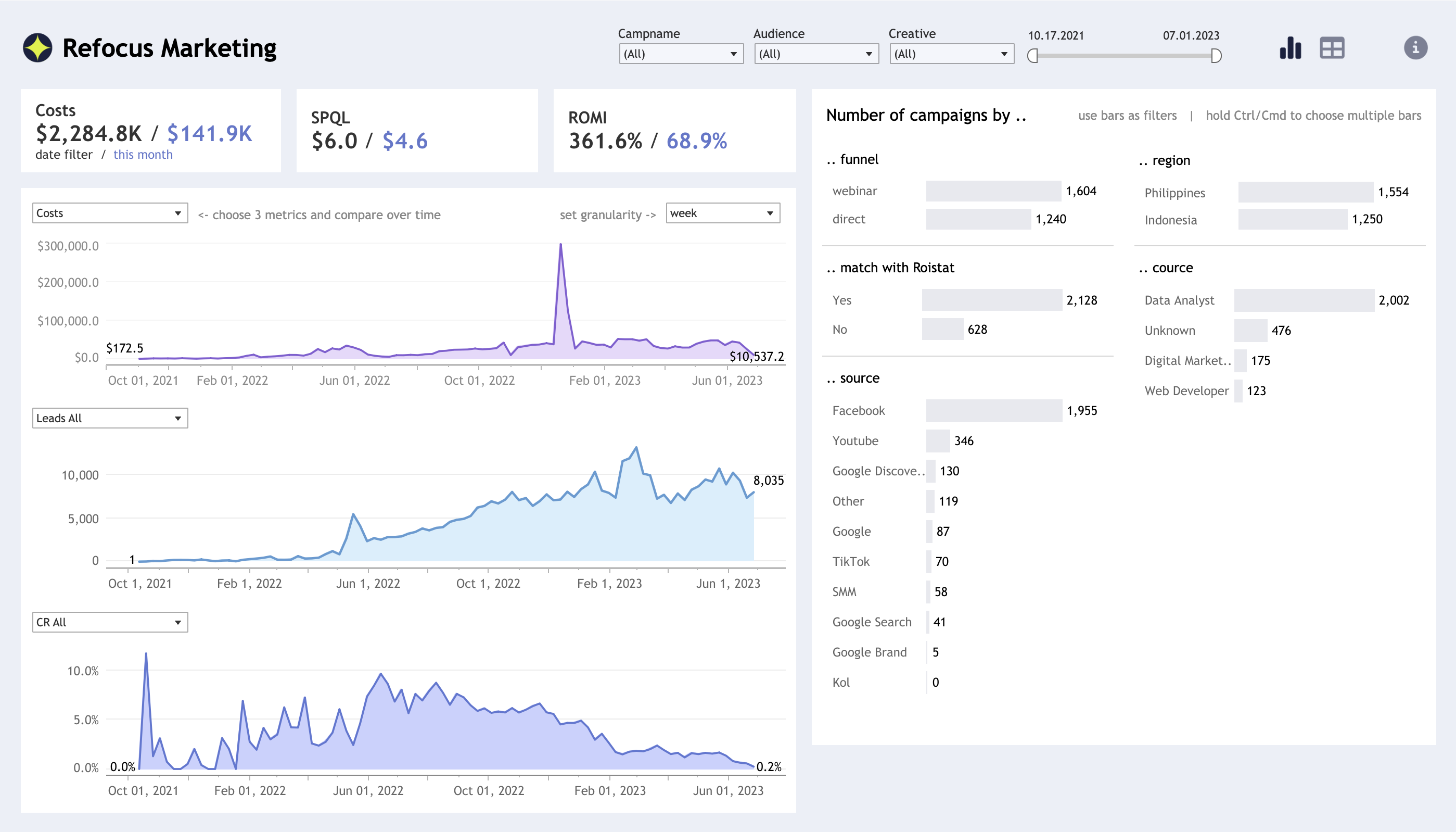
Task: Select the Philippines region bar
Action: (x=1305, y=193)
